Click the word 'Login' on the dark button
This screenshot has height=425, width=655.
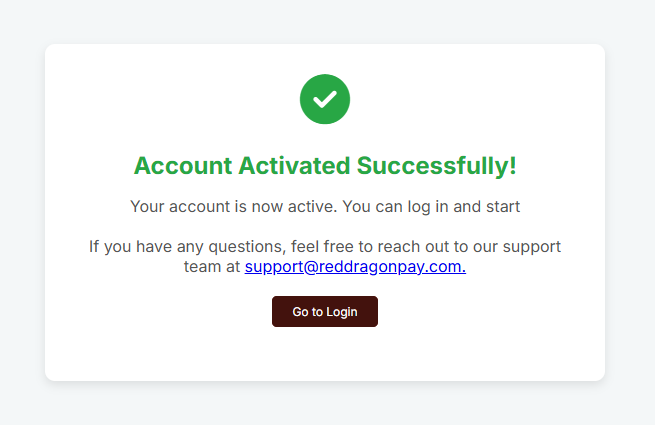click(342, 312)
